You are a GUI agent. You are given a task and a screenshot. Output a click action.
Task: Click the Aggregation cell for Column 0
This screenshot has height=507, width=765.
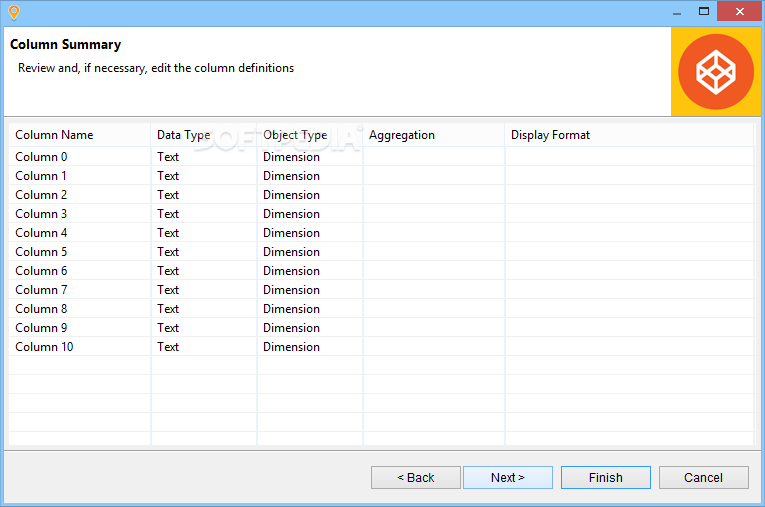click(434, 157)
